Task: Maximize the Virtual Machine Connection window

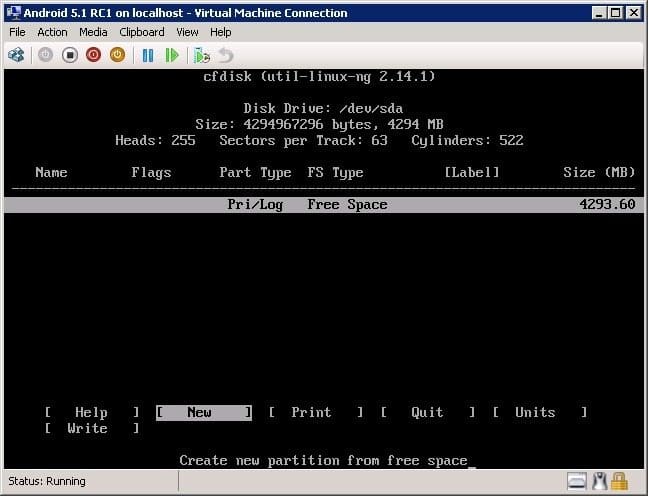Action: click(616, 13)
